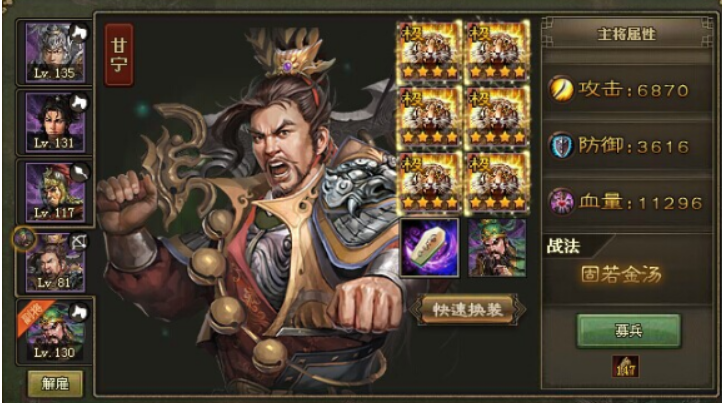Click the 147 troop icon under 募兵
The width and height of the screenshot is (722, 403).
(x=625, y=366)
